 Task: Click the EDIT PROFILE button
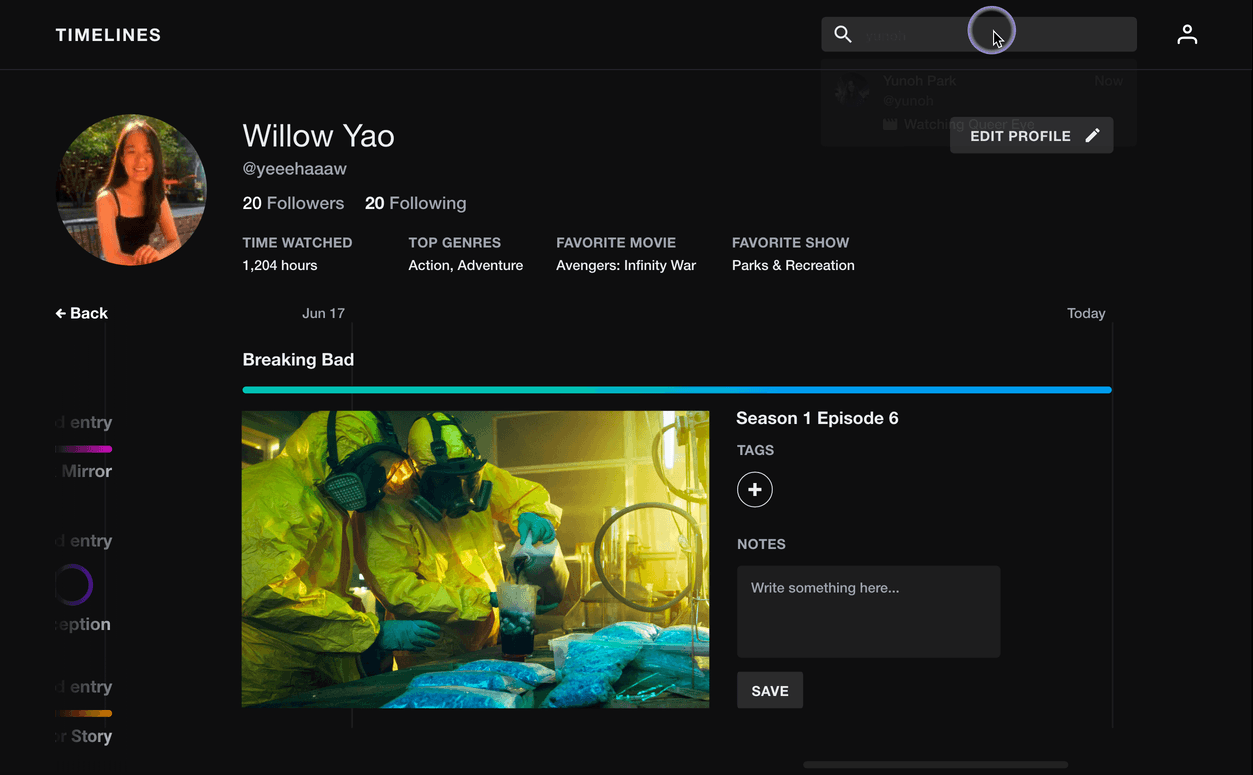(x=1031, y=136)
